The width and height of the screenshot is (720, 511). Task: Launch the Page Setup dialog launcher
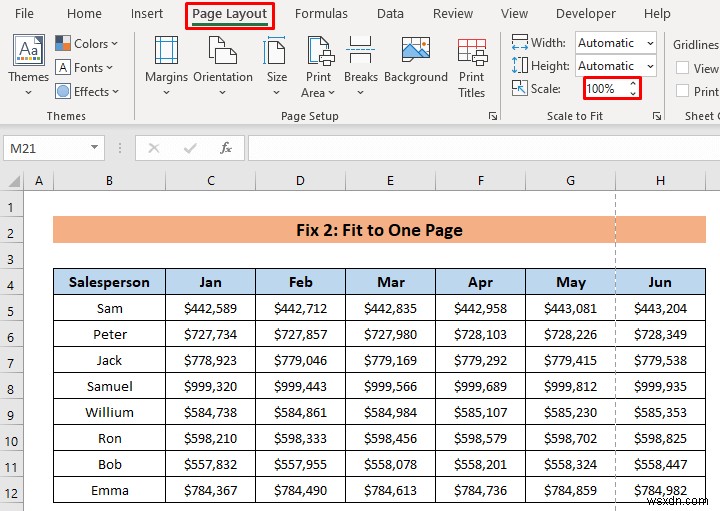click(492, 117)
